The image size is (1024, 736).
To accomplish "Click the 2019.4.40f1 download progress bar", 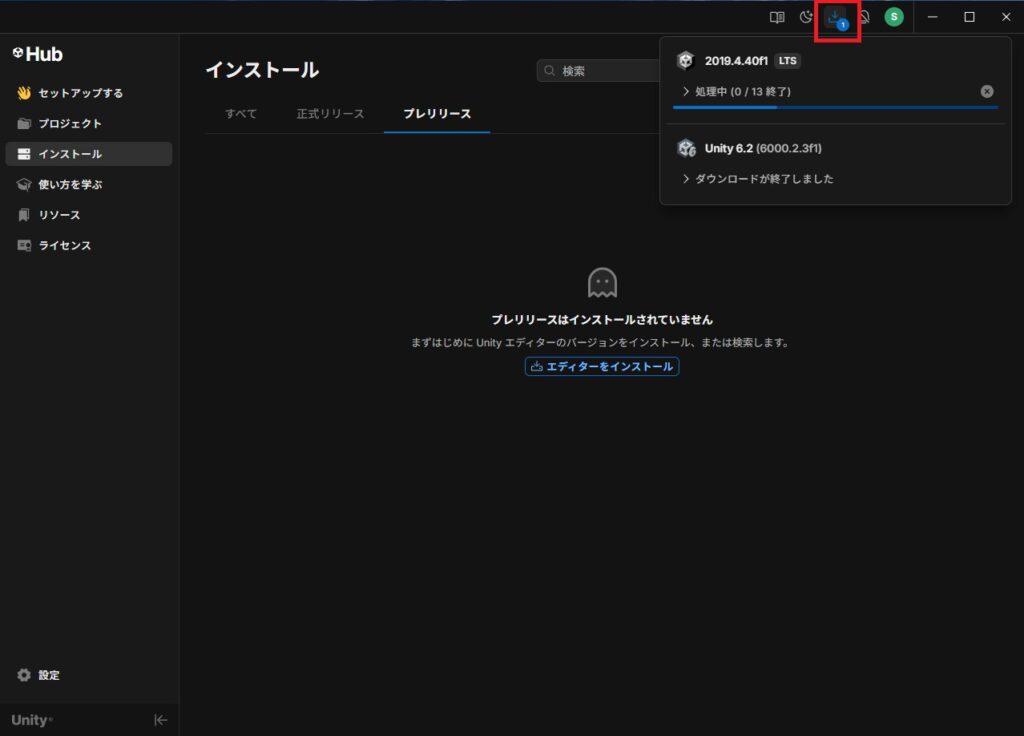I will pyautogui.click(x=835, y=107).
